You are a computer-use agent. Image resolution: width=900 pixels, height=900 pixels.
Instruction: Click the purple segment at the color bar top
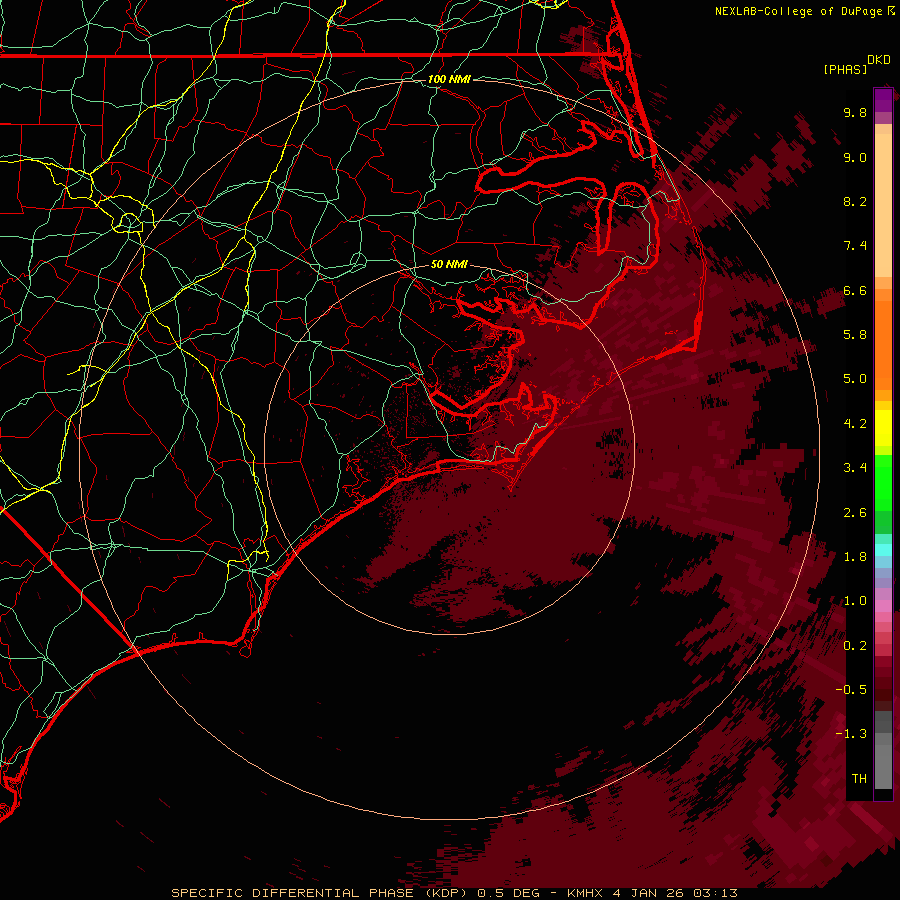883,101
